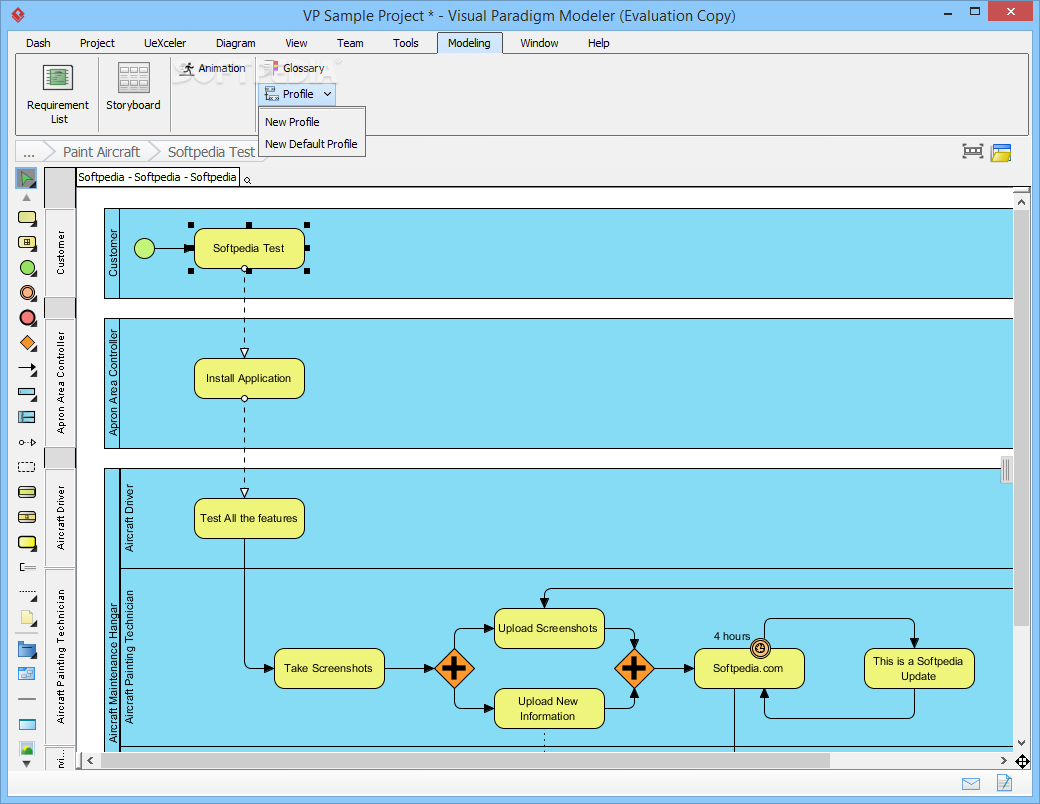This screenshot has width=1040, height=804.
Task: Open the View menu
Action: (296, 43)
